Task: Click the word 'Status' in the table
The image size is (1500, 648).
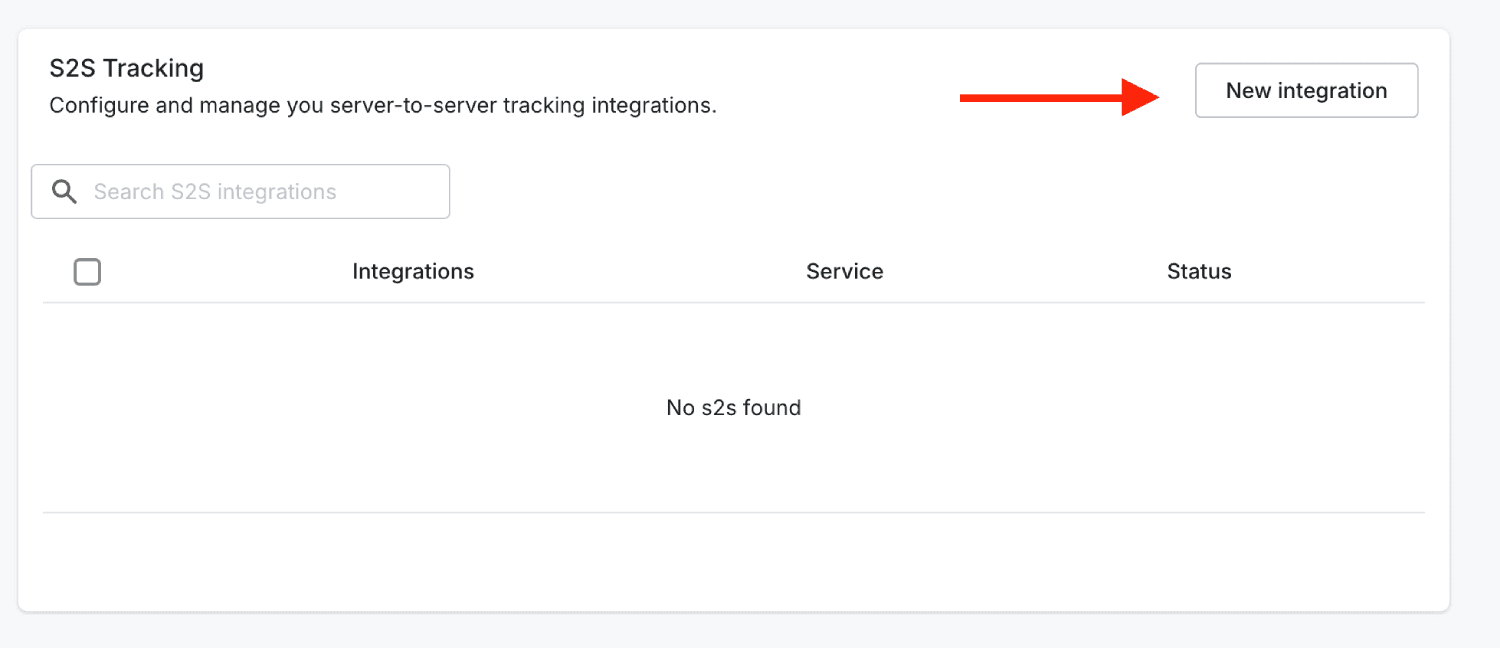Action: pyautogui.click(x=1199, y=271)
